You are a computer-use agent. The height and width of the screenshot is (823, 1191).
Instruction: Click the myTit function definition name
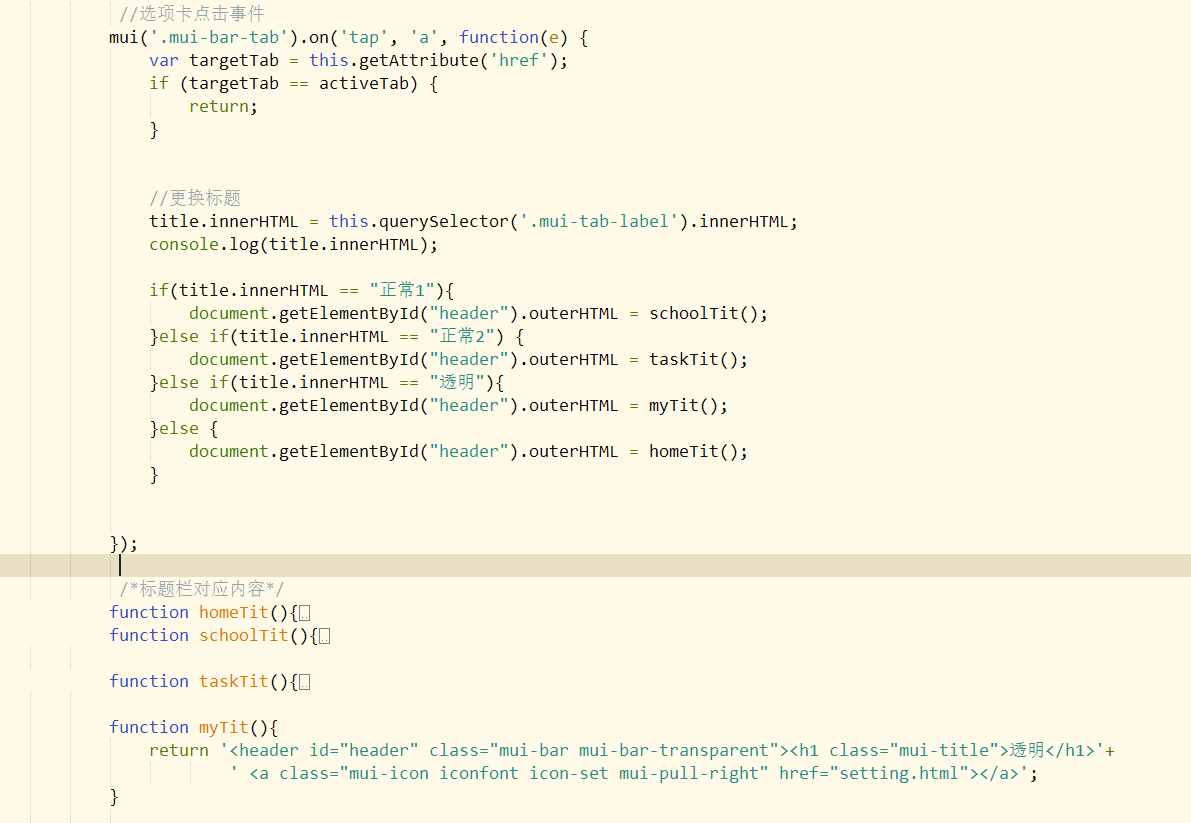click(224, 727)
